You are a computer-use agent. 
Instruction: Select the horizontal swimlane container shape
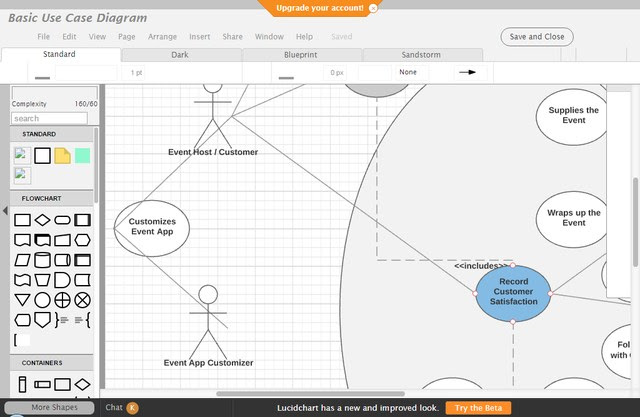click(42, 384)
